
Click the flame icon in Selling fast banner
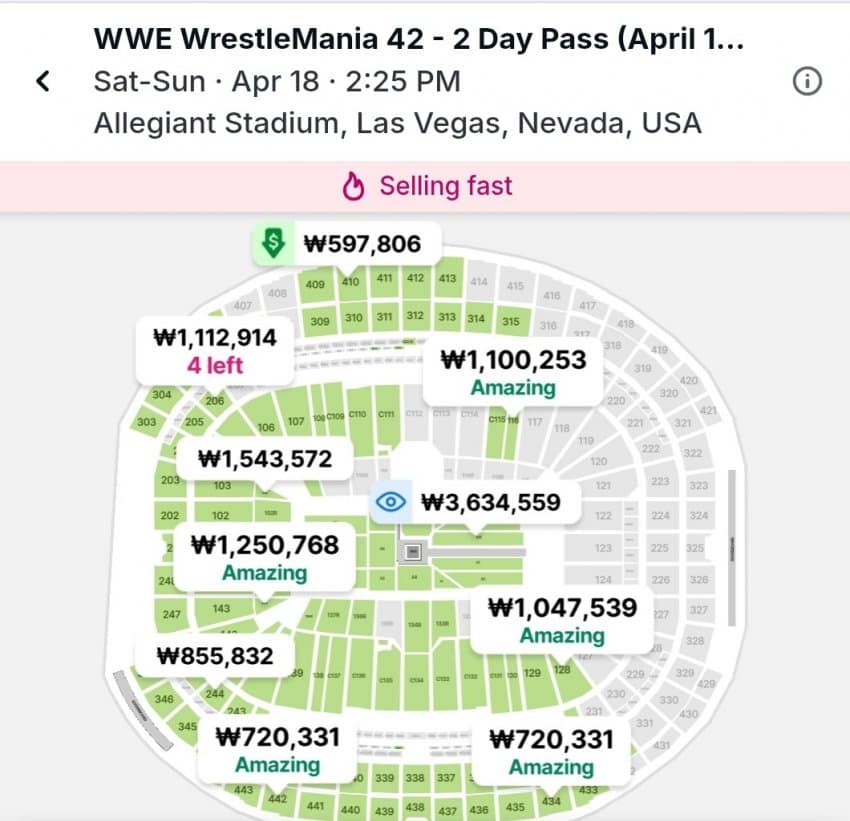(x=353, y=186)
